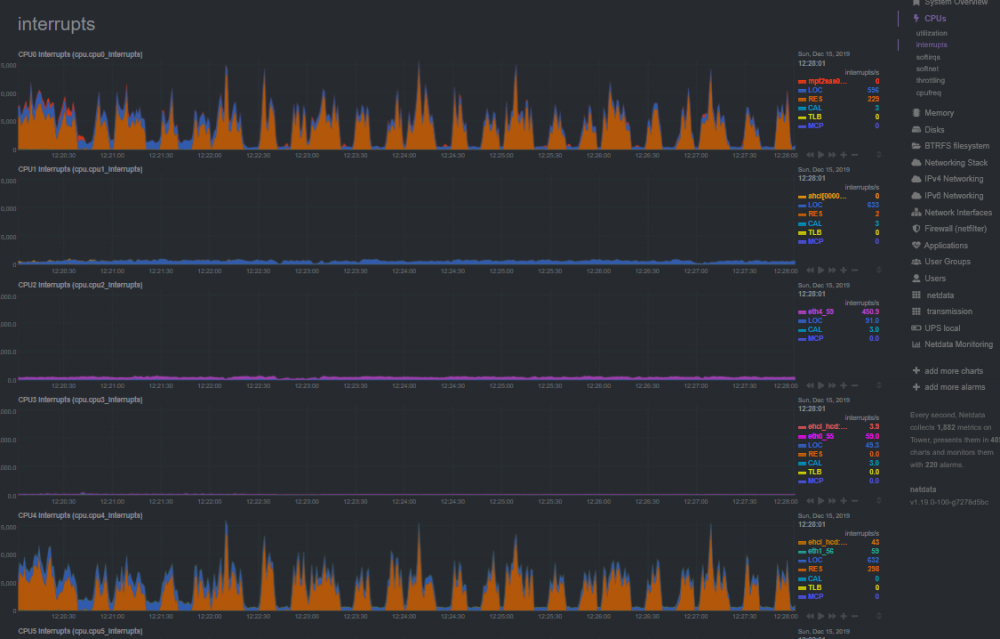Play the CPU2 interrupts chart
The image size is (1000, 639).
[821, 385]
